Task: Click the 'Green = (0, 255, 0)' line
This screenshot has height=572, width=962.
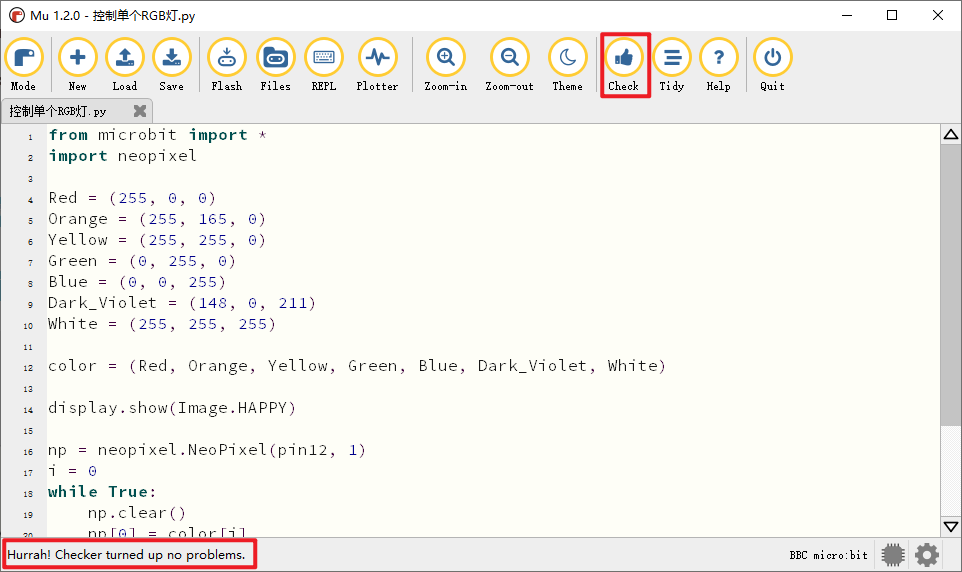Action: [x=142, y=261]
